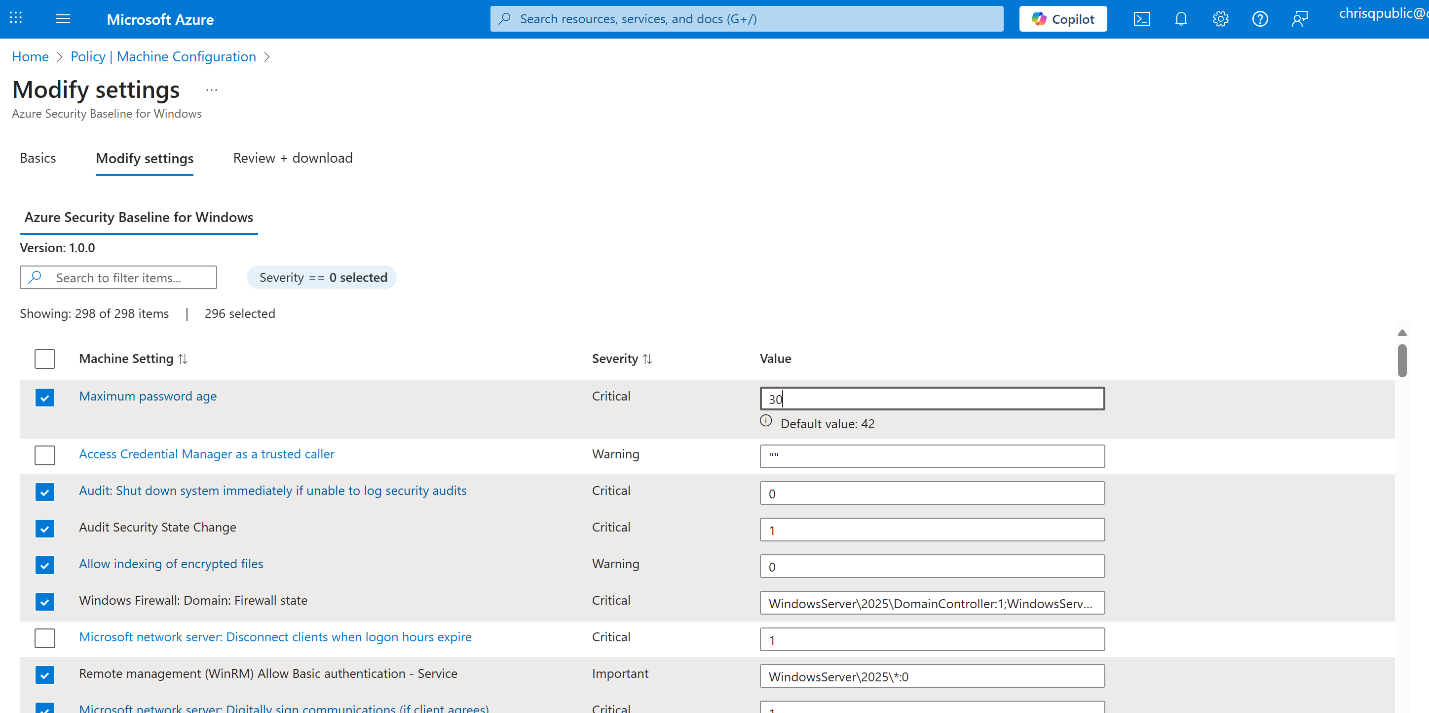Sort the Severity column
Viewport: 1429px width, 713px height.
click(x=622, y=358)
